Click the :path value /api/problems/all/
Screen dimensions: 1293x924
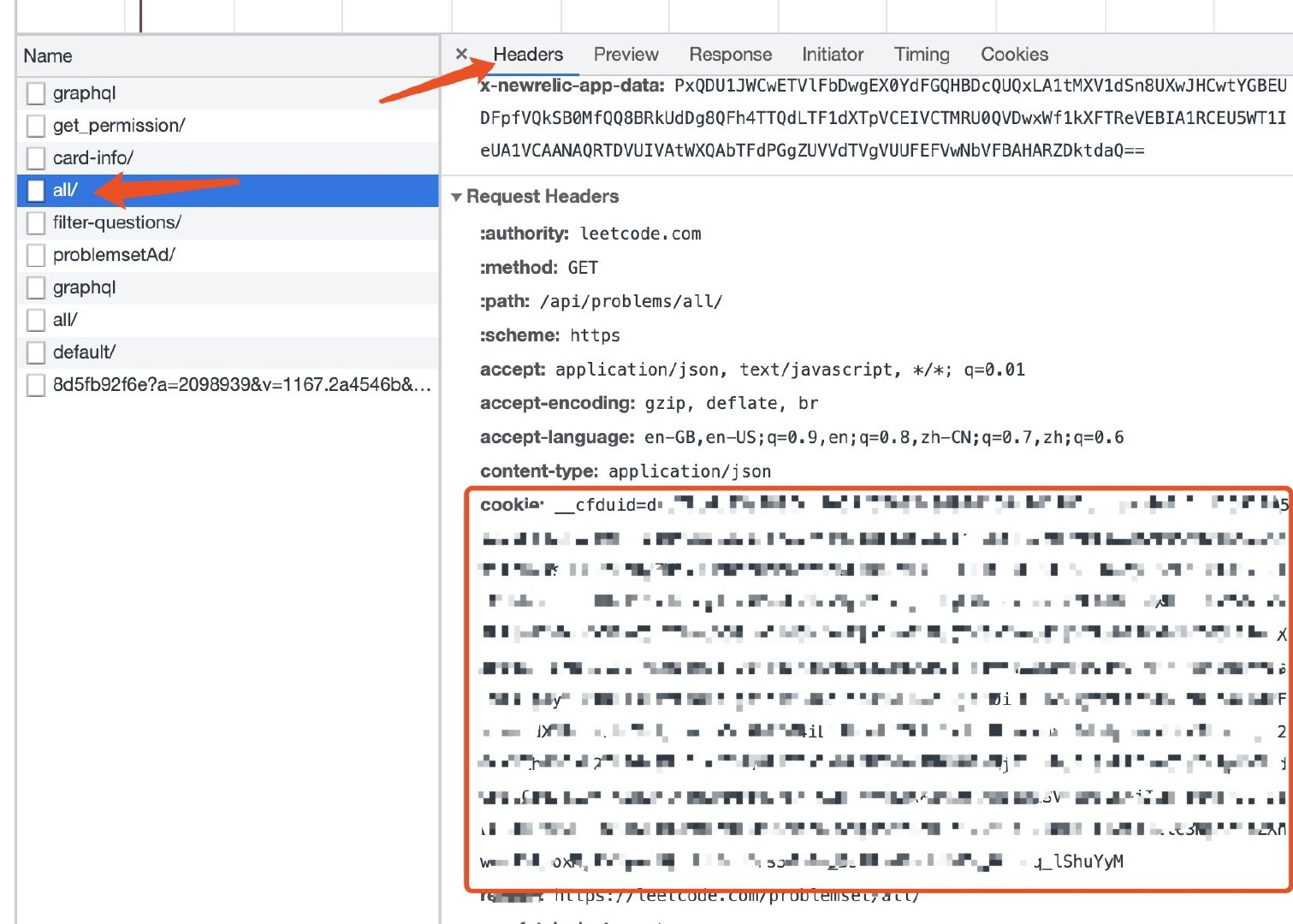(x=631, y=301)
